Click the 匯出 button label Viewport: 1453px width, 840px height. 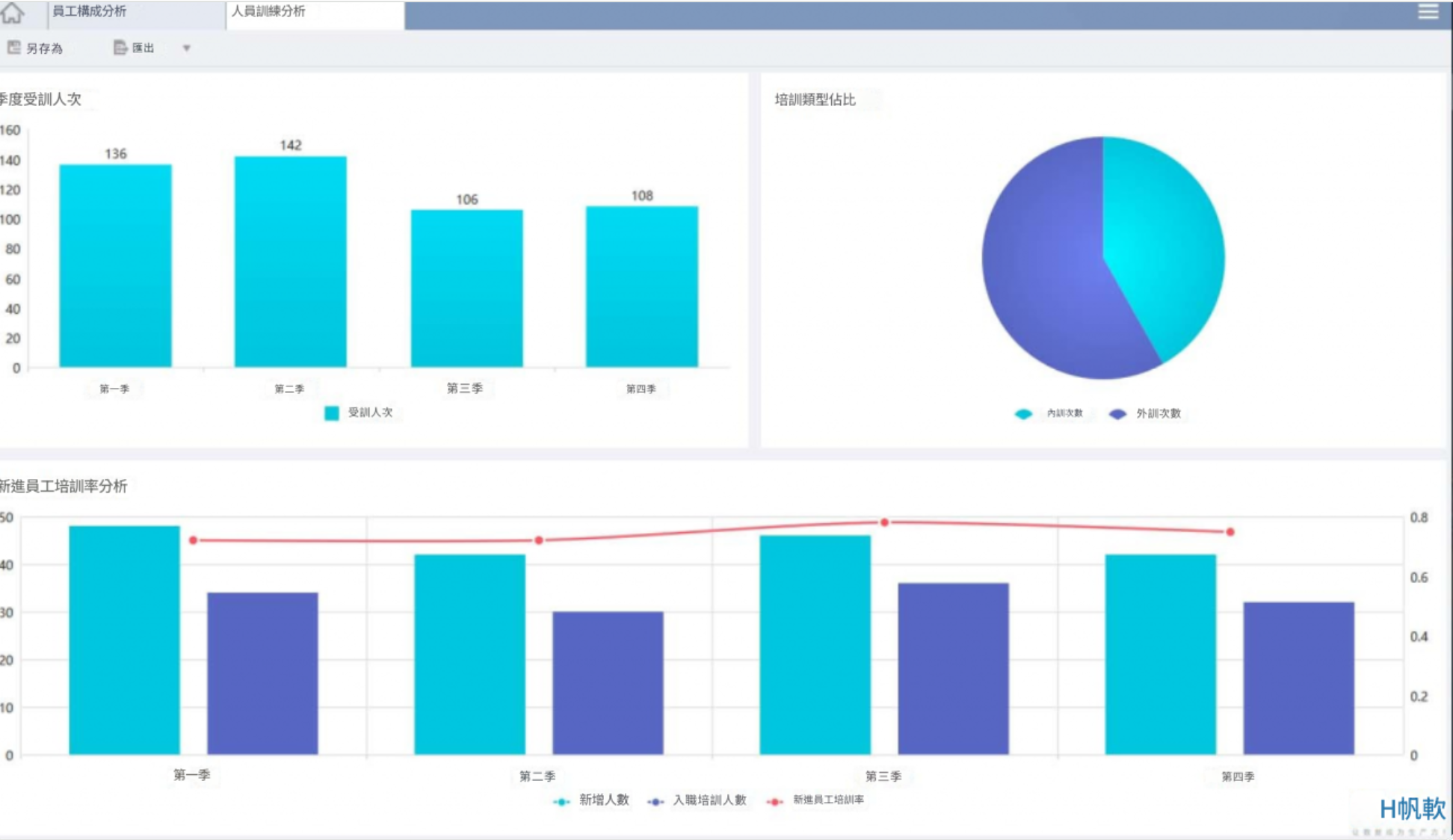click(x=144, y=48)
